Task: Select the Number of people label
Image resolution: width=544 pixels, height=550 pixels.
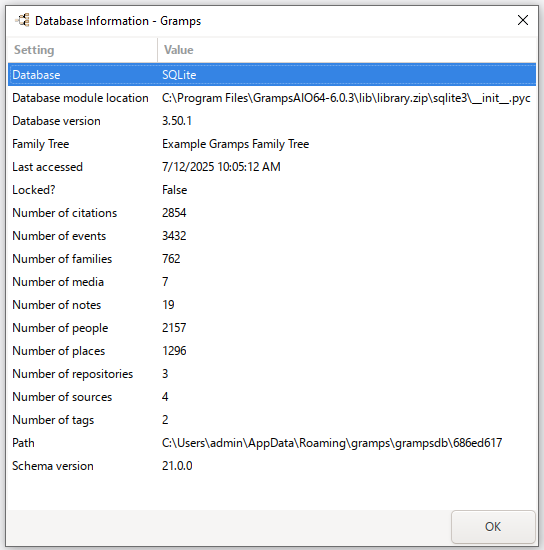Action: (x=60, y=328)
